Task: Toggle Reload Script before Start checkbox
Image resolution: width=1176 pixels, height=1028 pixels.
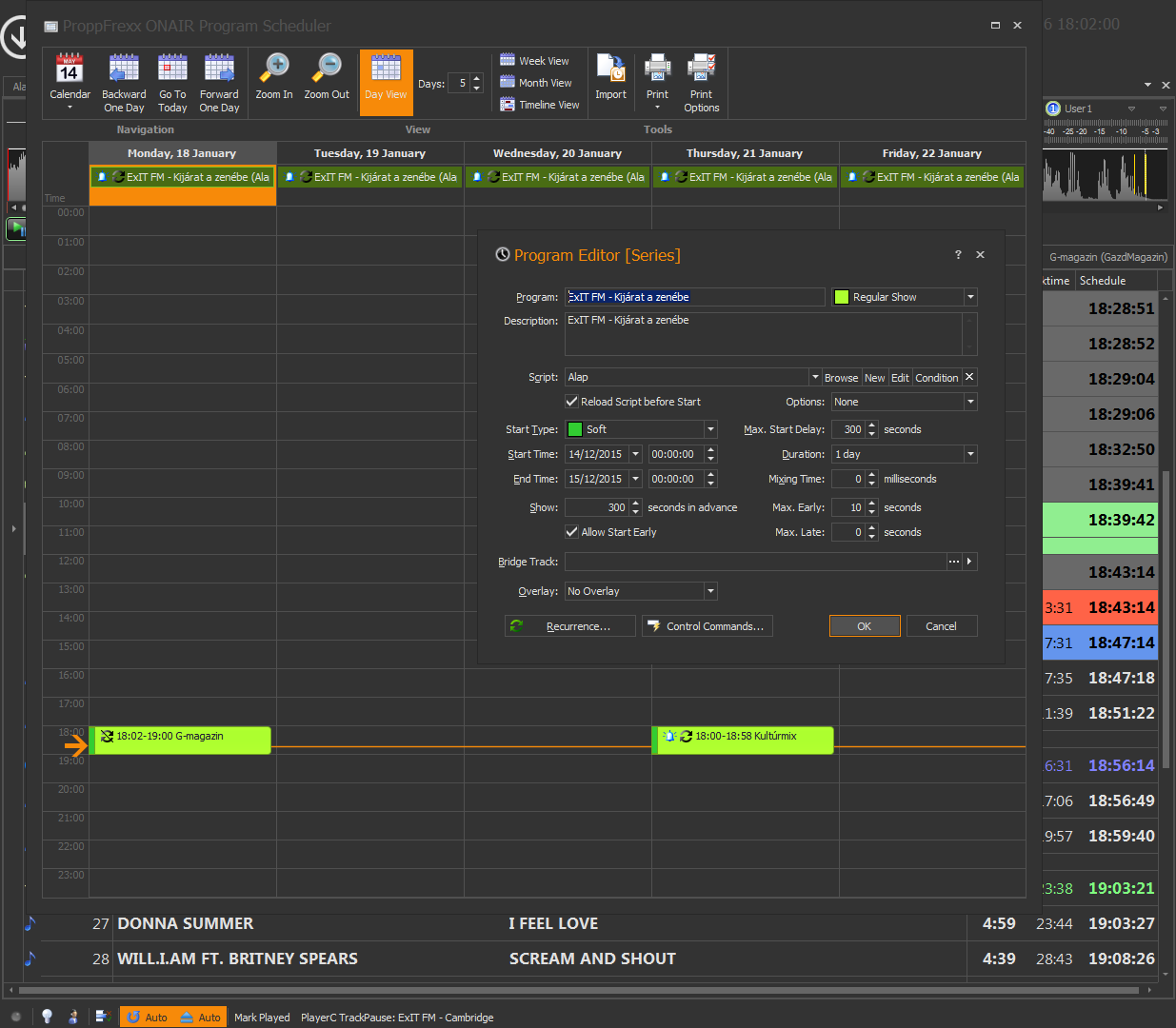Action: pos(571,402)
